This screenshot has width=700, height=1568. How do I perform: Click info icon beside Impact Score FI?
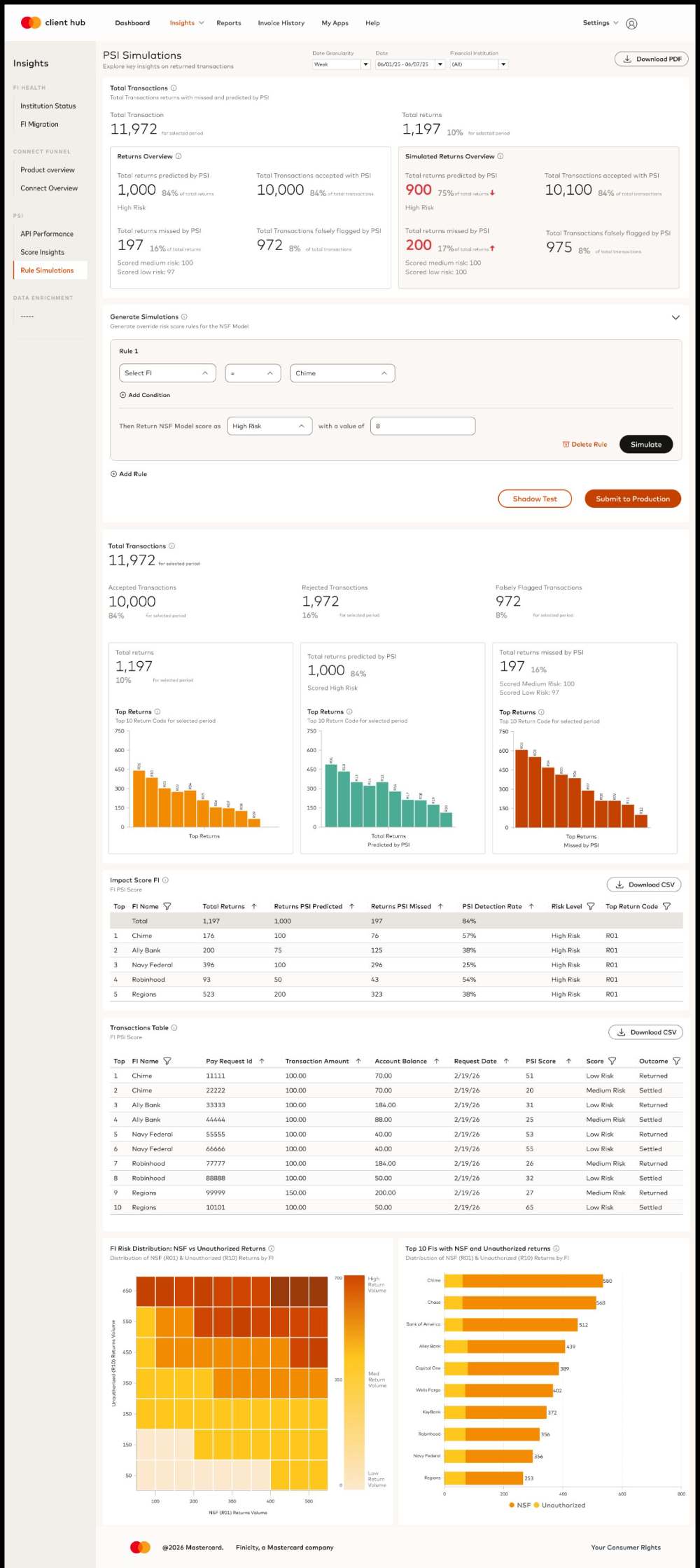(x=165, y=880)
